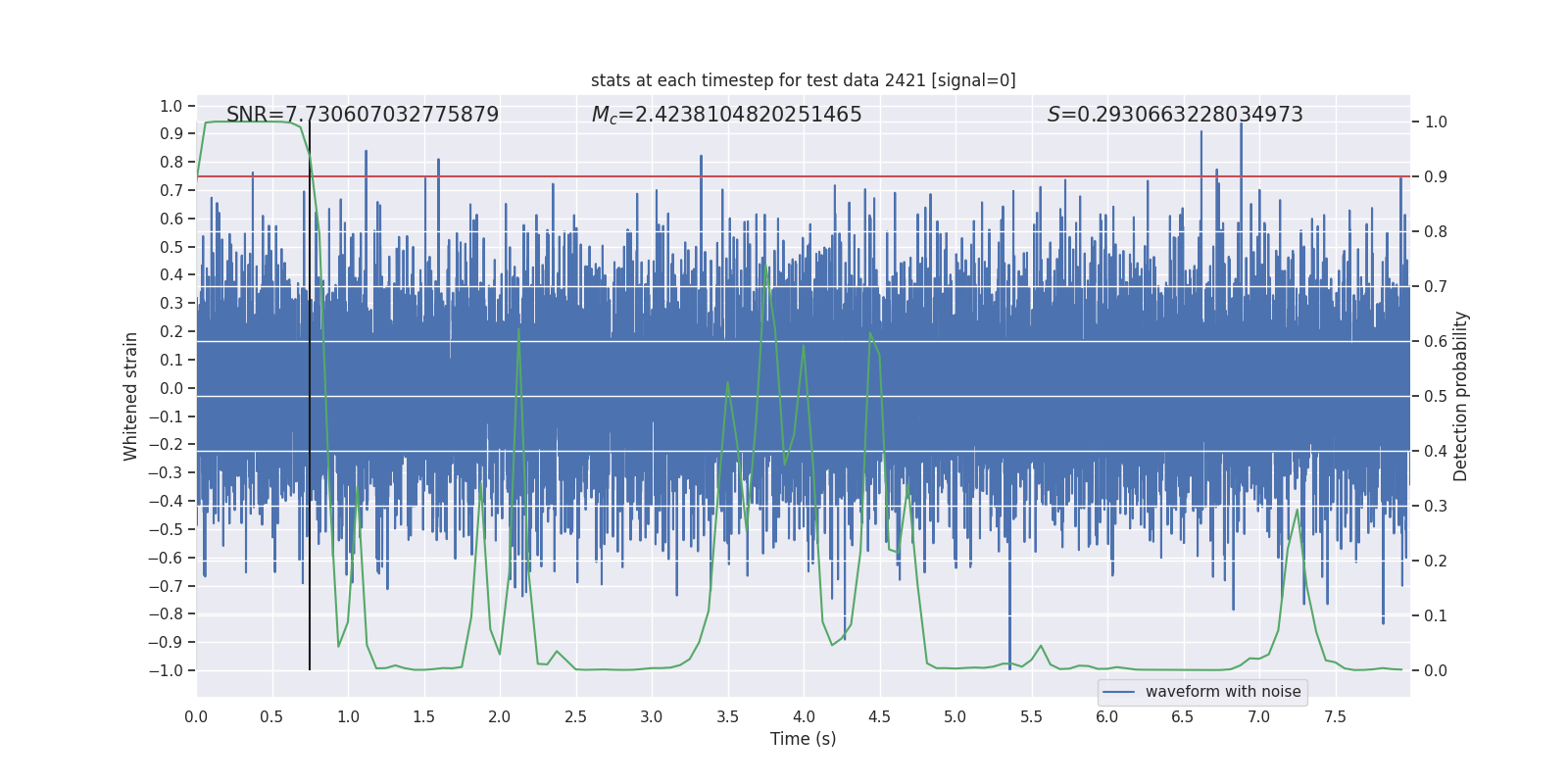Click the "waveform with noise" legend label
This screenshot has height=784, width=1568.
click(x=1223, y=692)
